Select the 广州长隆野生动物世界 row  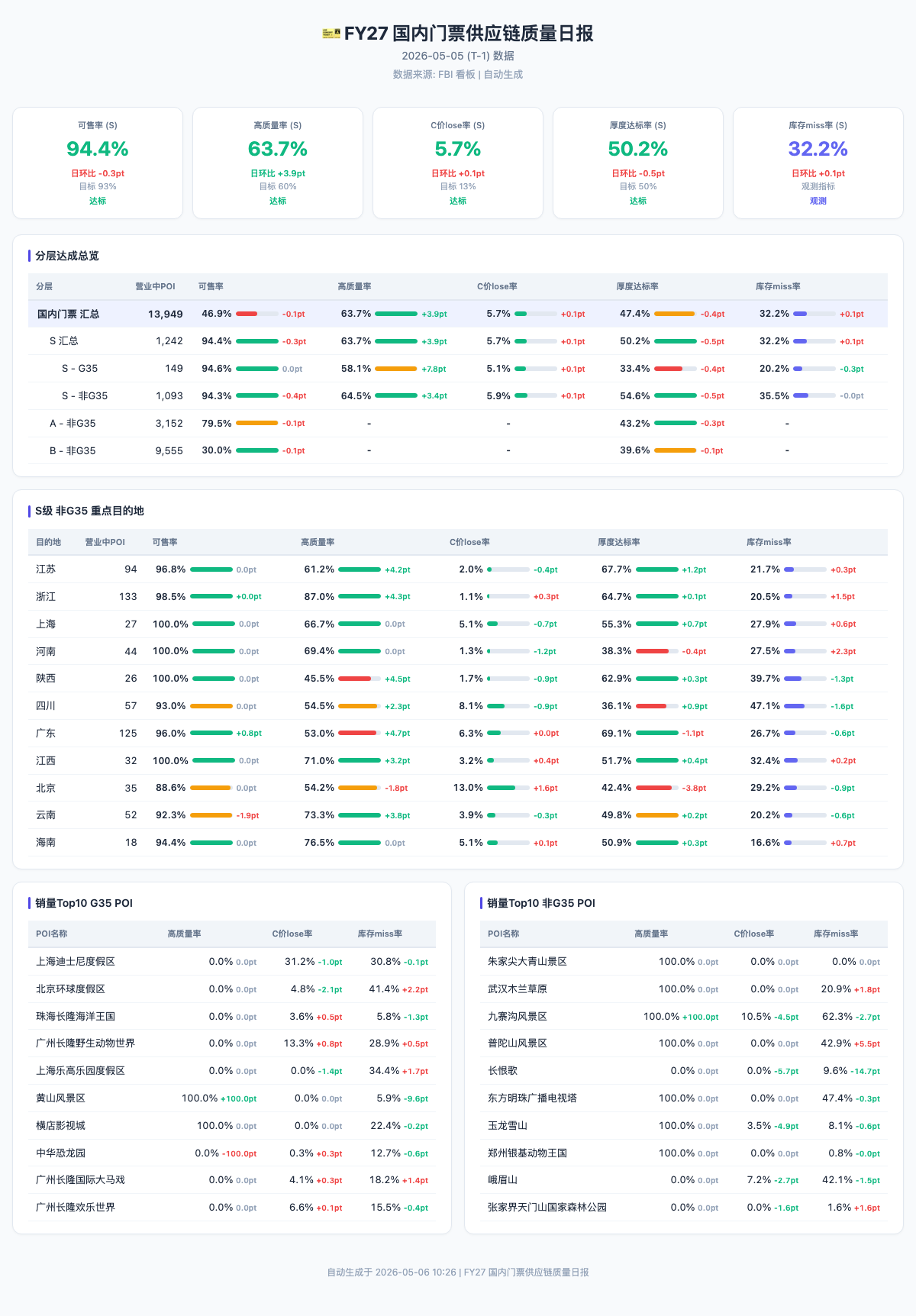[232, 1043]
